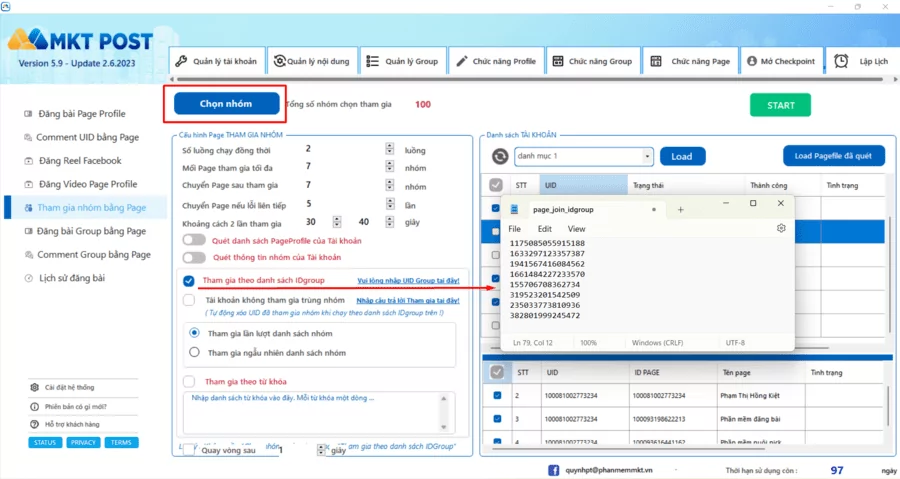Uncheck page row Pham Thi Hồng Kiệt
900x479 pixels.
(x=497, y=395)
